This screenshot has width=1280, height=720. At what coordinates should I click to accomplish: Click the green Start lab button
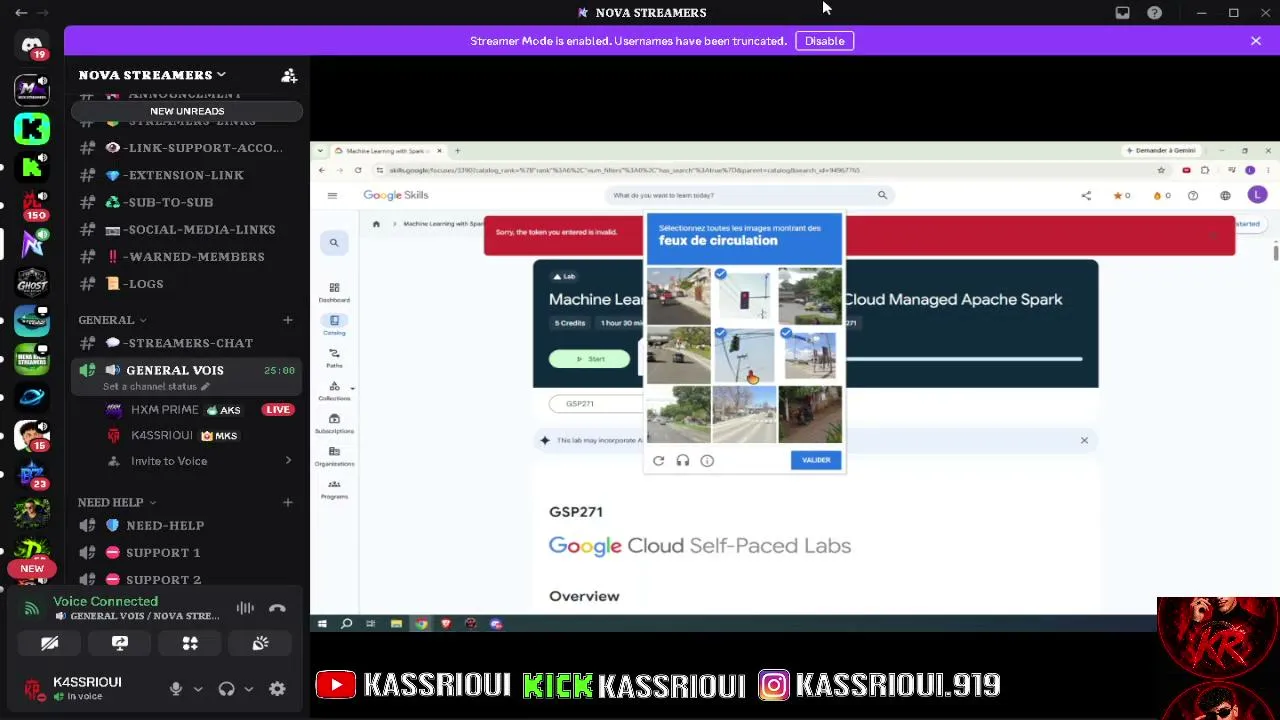point(590,359)
